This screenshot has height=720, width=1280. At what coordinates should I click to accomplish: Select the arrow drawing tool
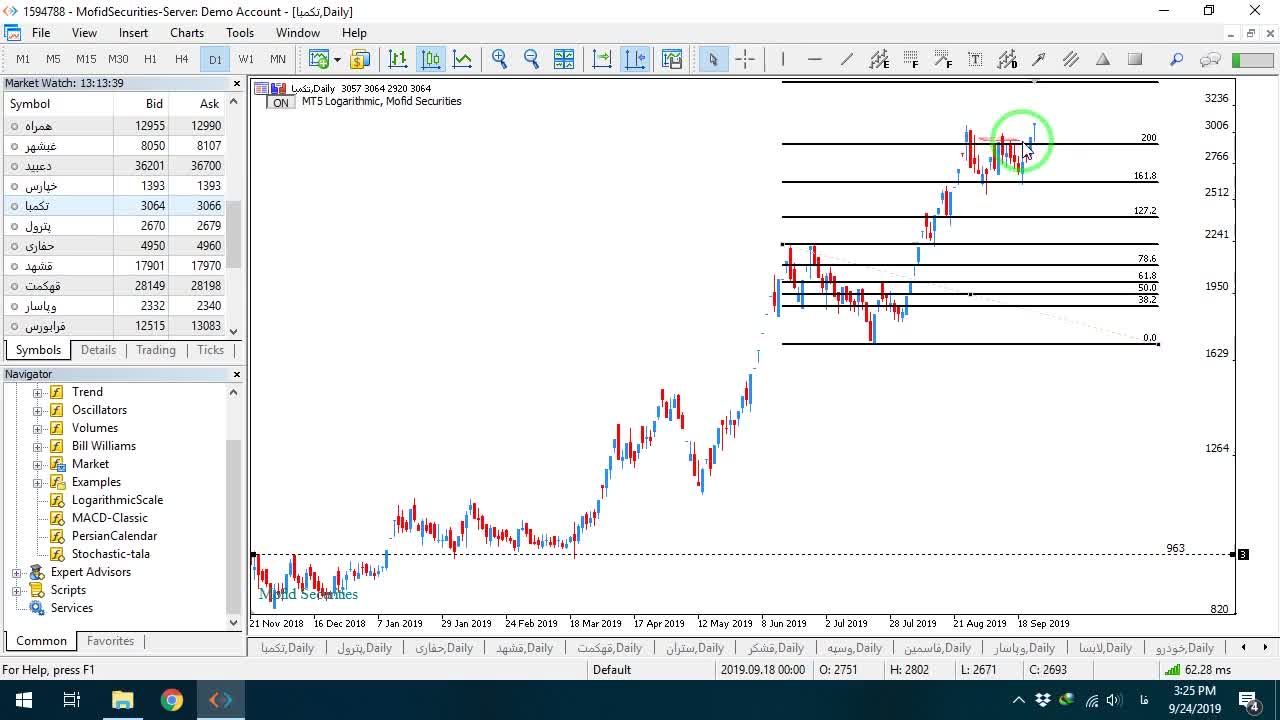click(1039, 59)
